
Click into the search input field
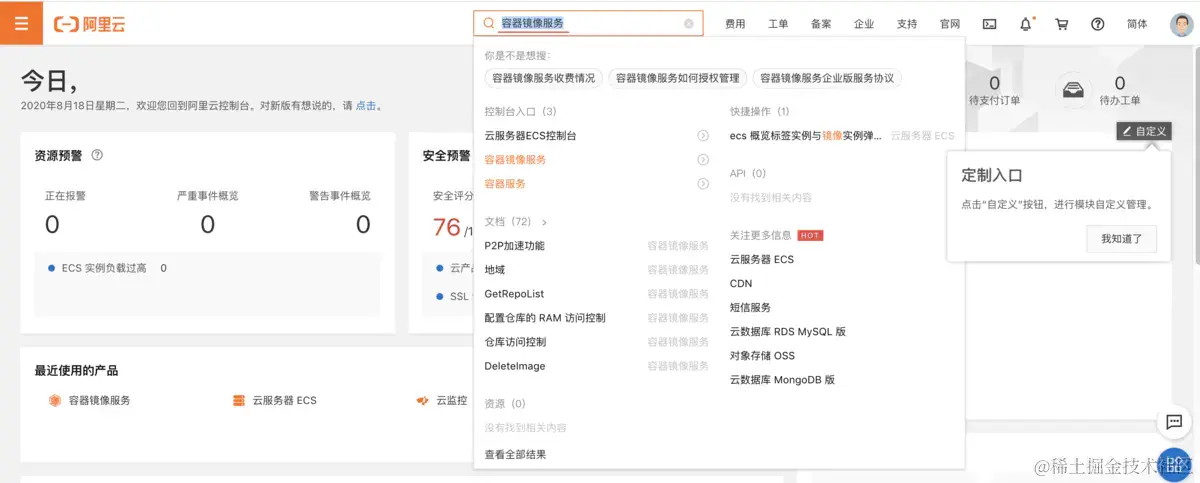point(588,23)
